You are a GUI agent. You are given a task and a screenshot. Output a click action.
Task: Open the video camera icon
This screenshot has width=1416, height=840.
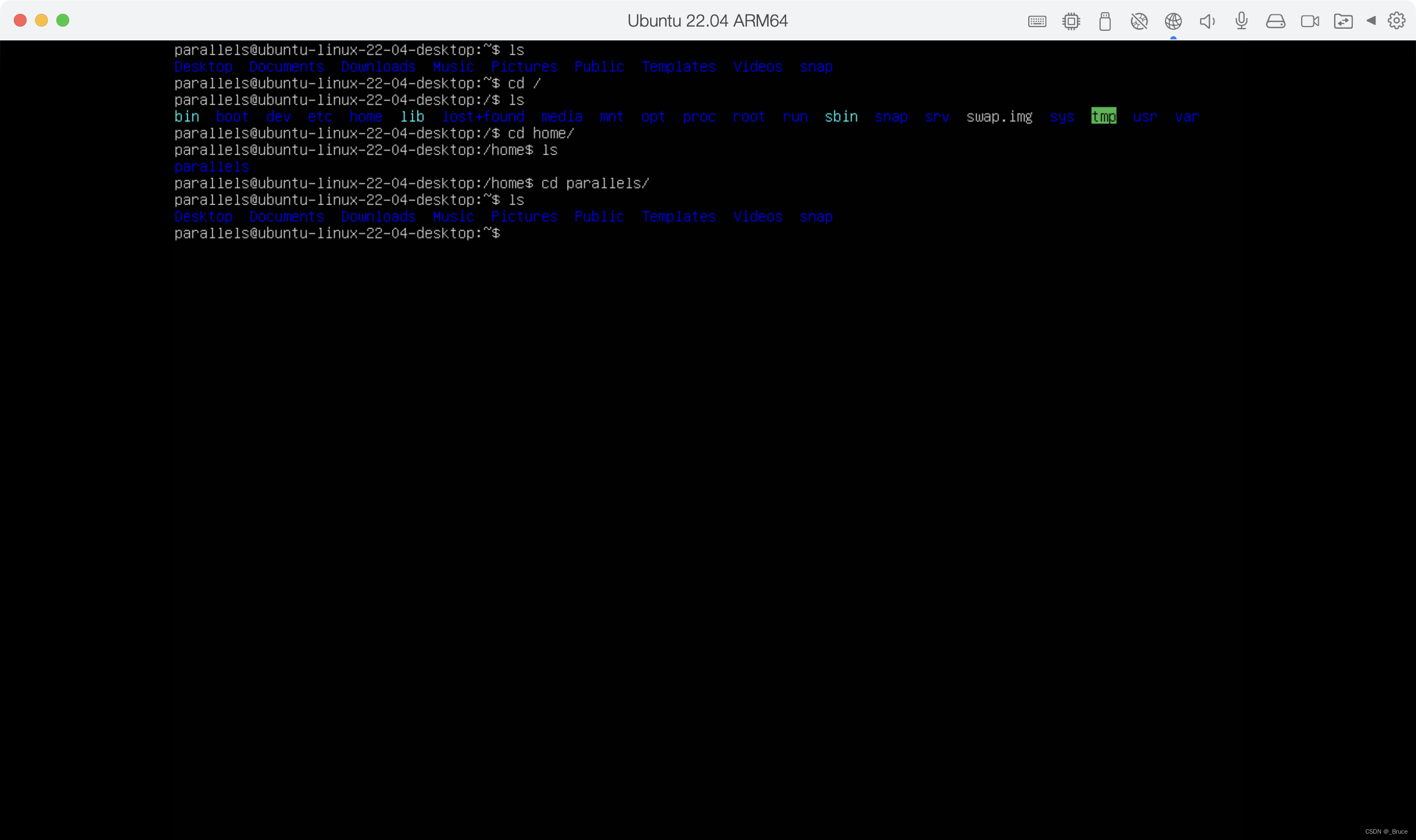(1310, 21)
